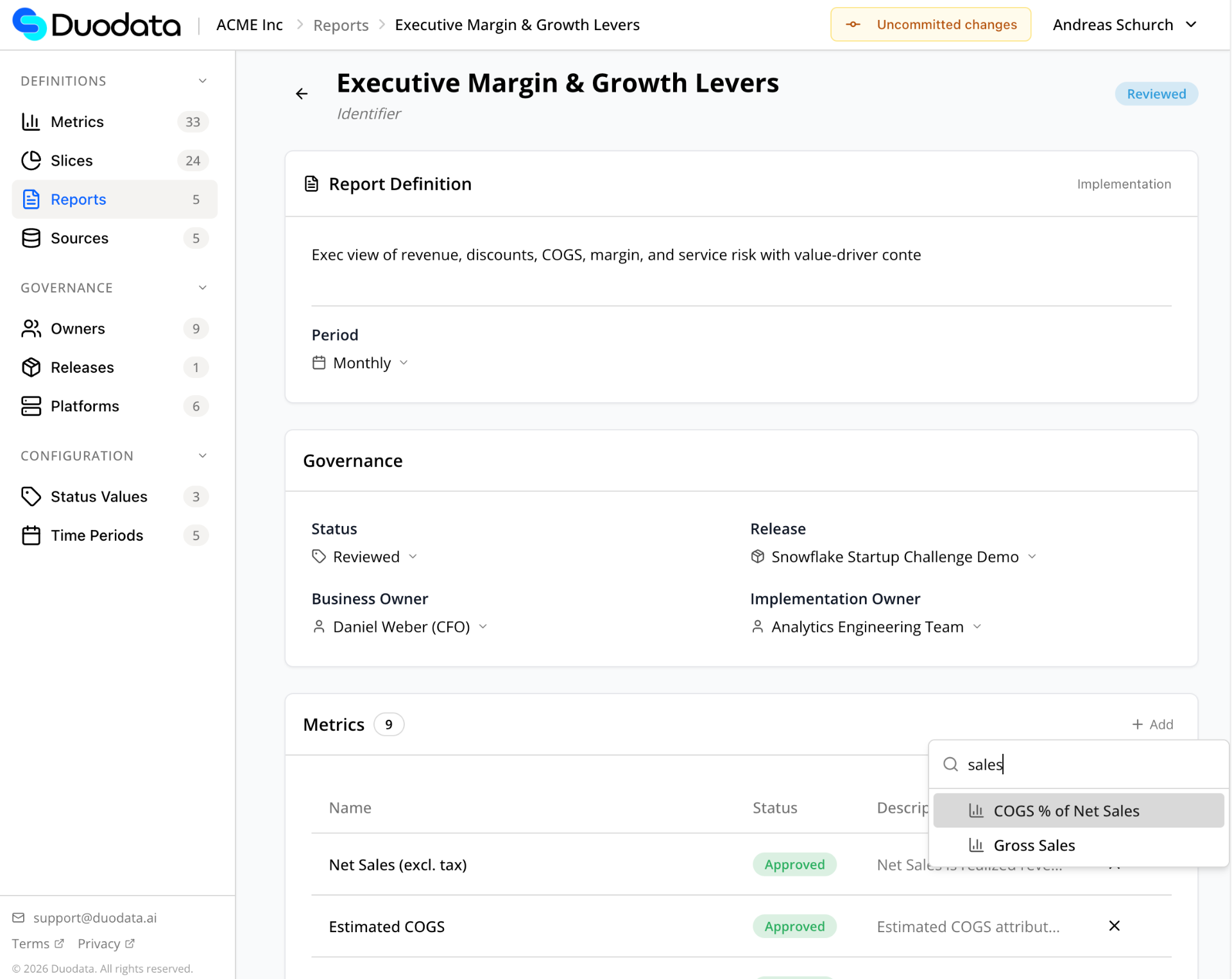This screenshot has height=979, width=1232.
Task: Open Metrics via its bar chart icon
Action: [x=31, y=122]
